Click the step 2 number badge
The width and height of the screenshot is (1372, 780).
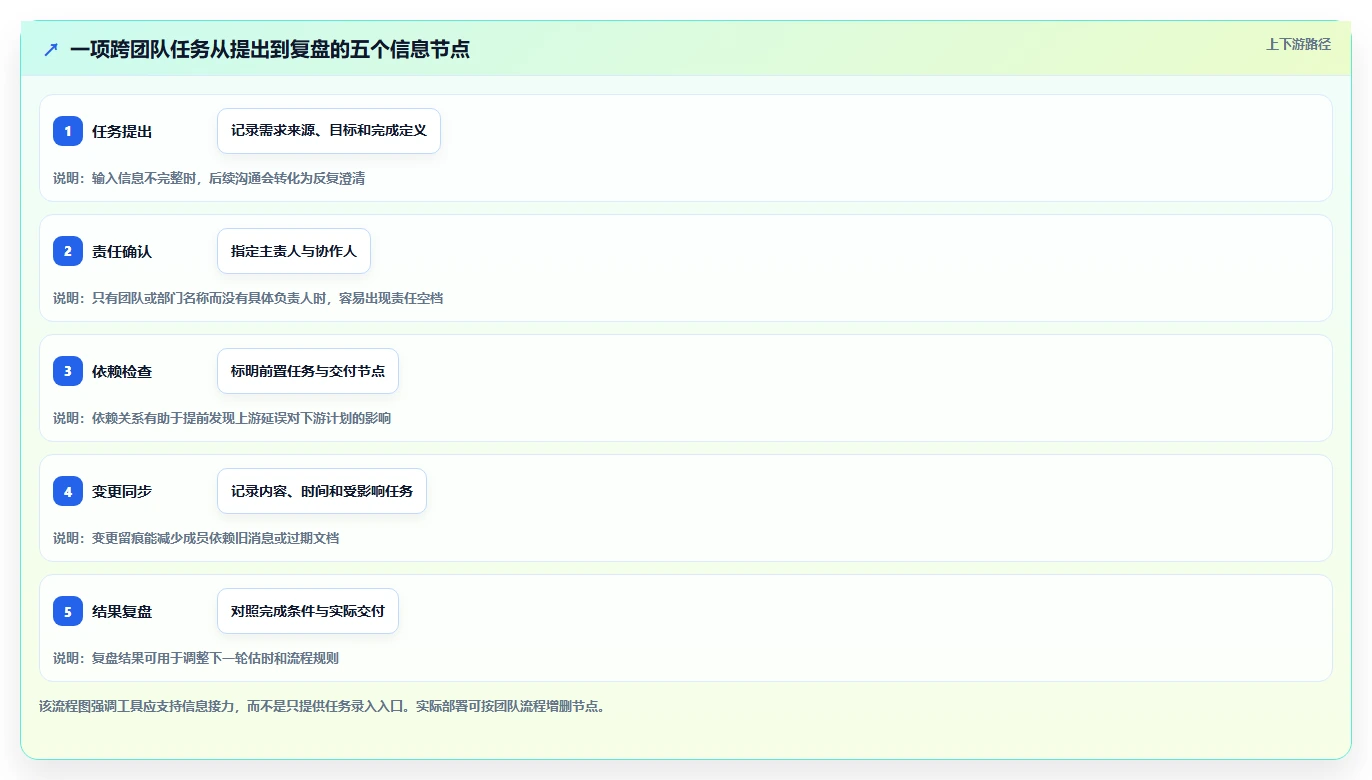click(68, 251)
